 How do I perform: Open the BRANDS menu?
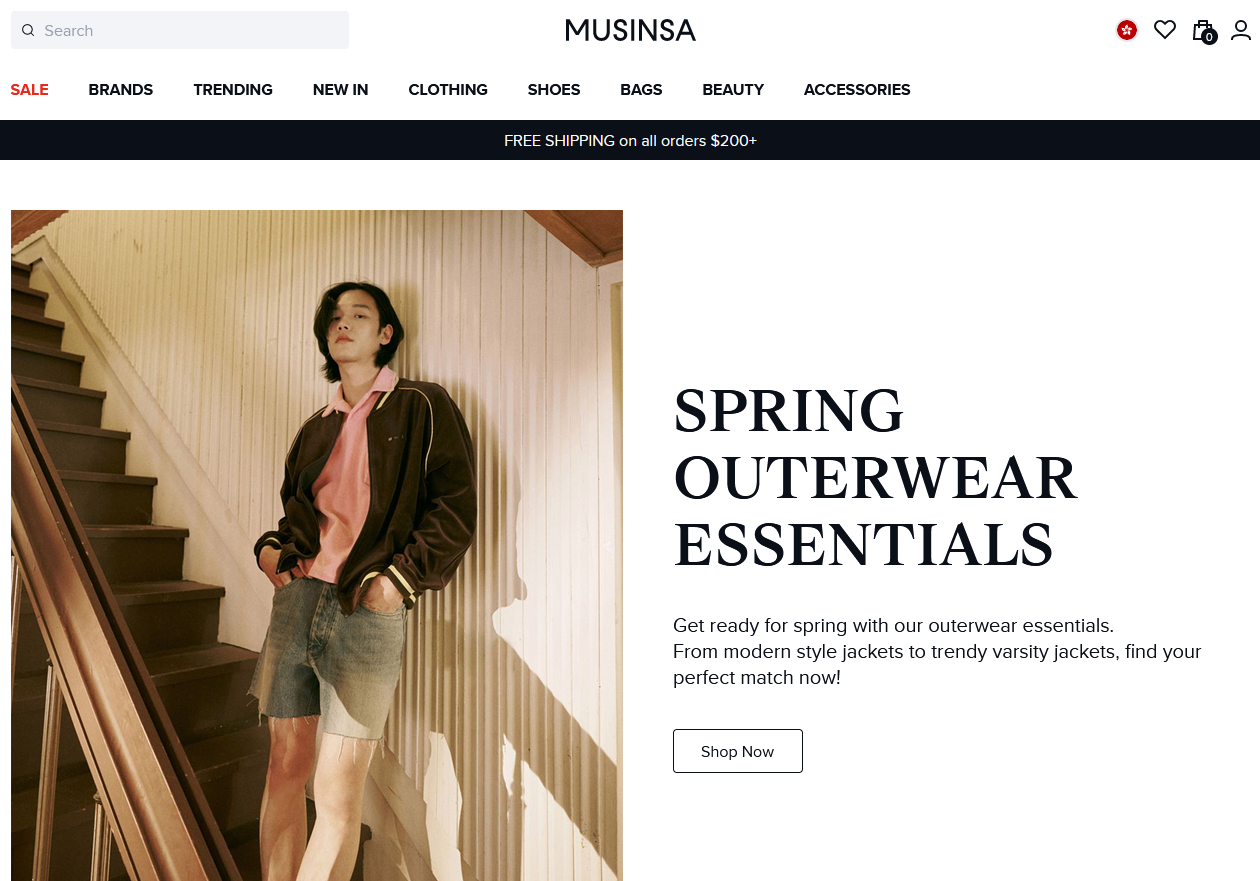point(121,90)
